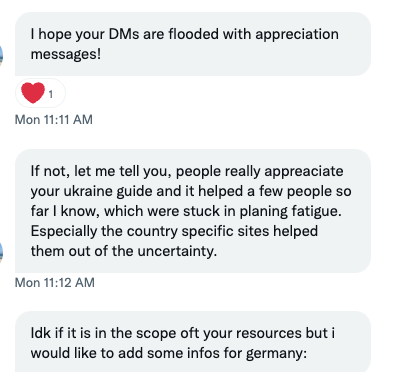Click 'them out of the uncertainty.' line
407x372 pixels.
[124, 251]
